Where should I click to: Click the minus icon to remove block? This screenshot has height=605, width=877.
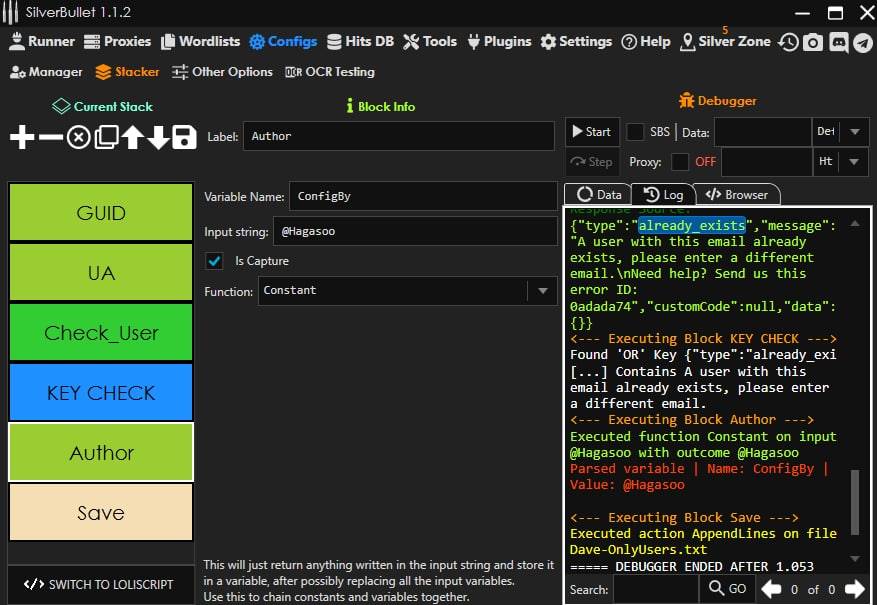(50, 138)
